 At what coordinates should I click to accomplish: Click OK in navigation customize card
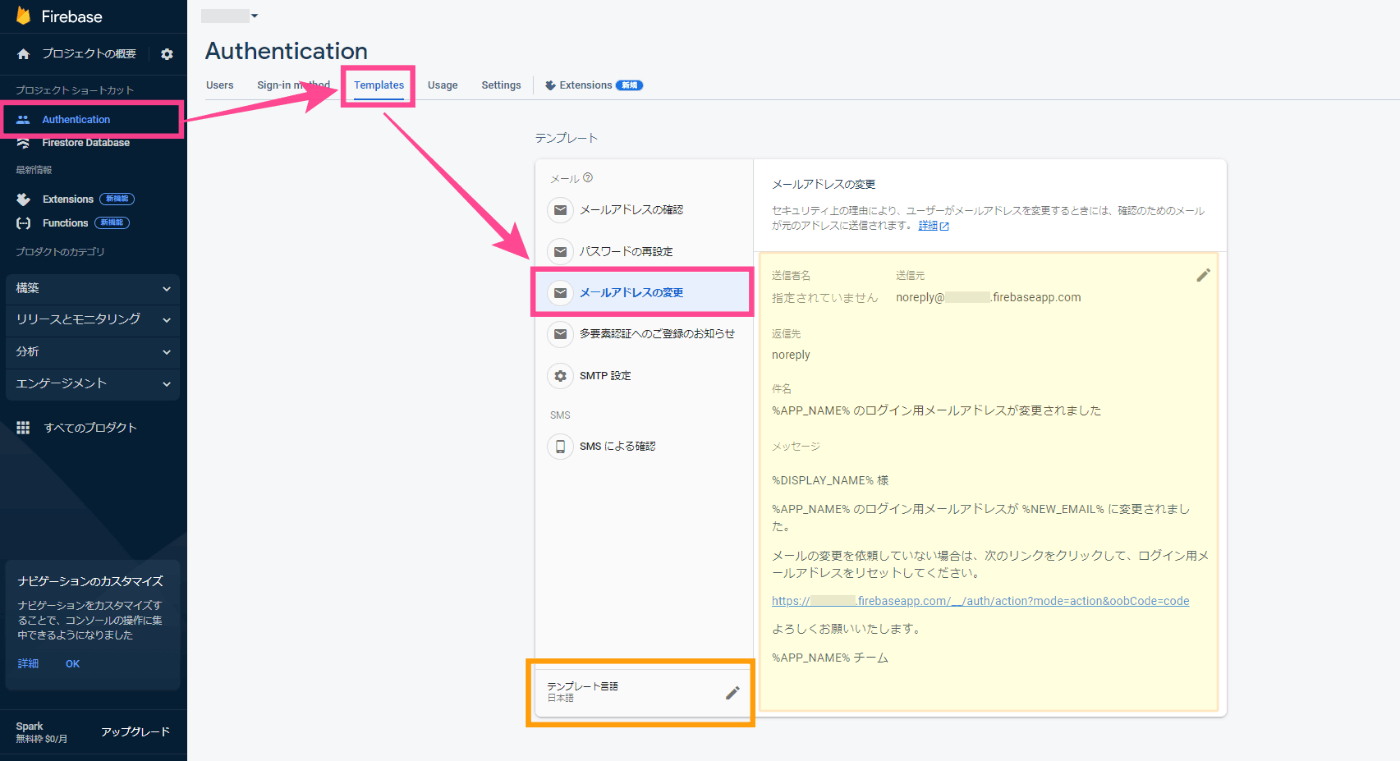pyautogui.click(x=73, y=664)
